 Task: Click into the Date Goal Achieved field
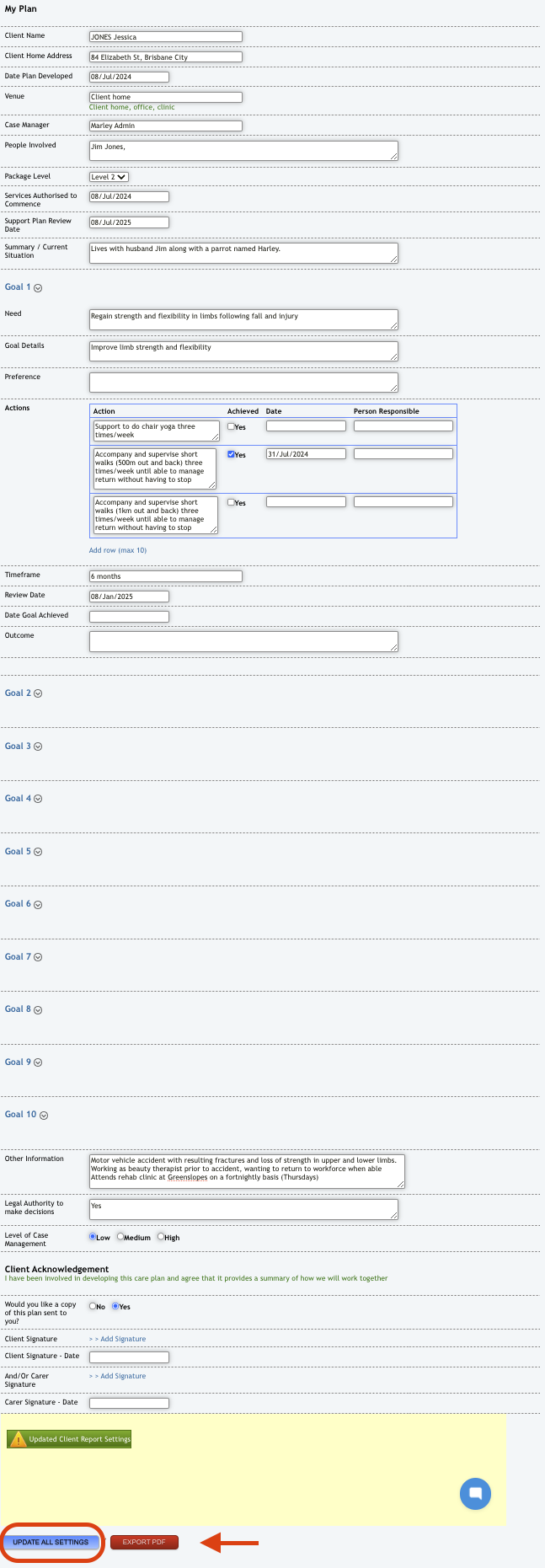pyautogui.click(x=129, y=617)
